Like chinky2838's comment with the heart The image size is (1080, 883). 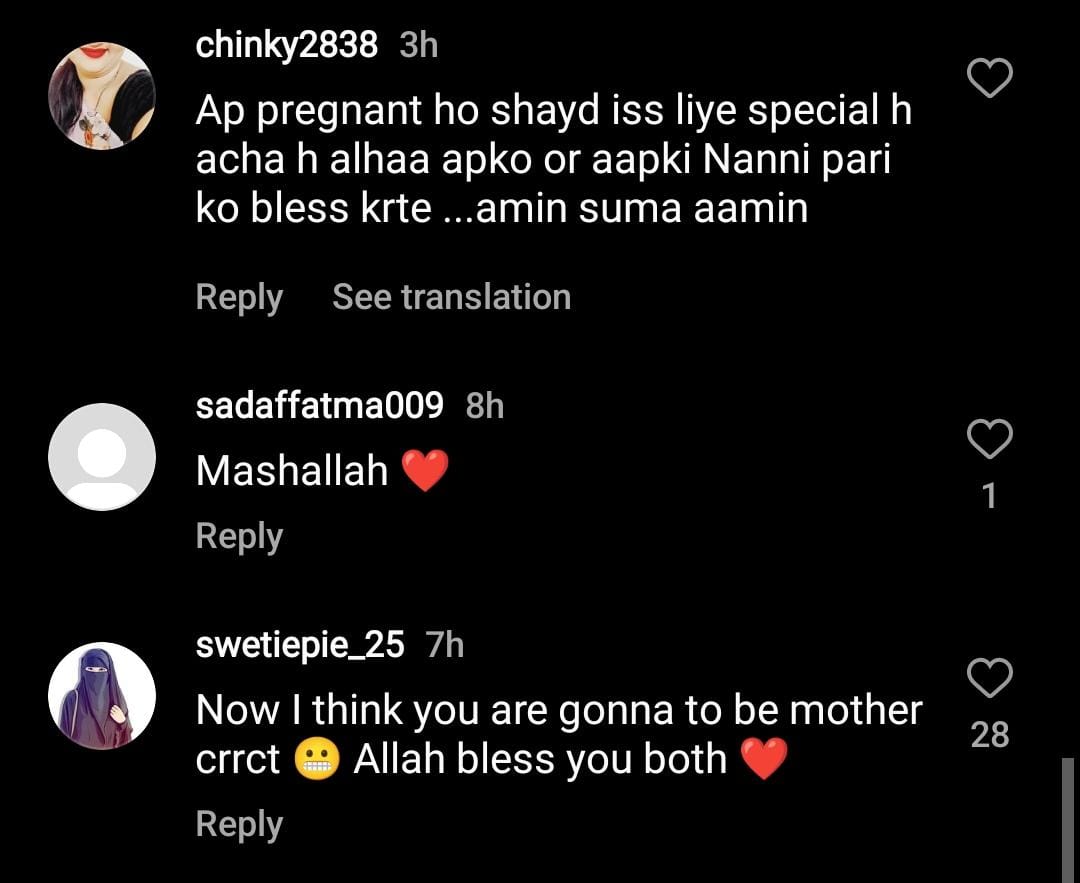coord(990,78)
